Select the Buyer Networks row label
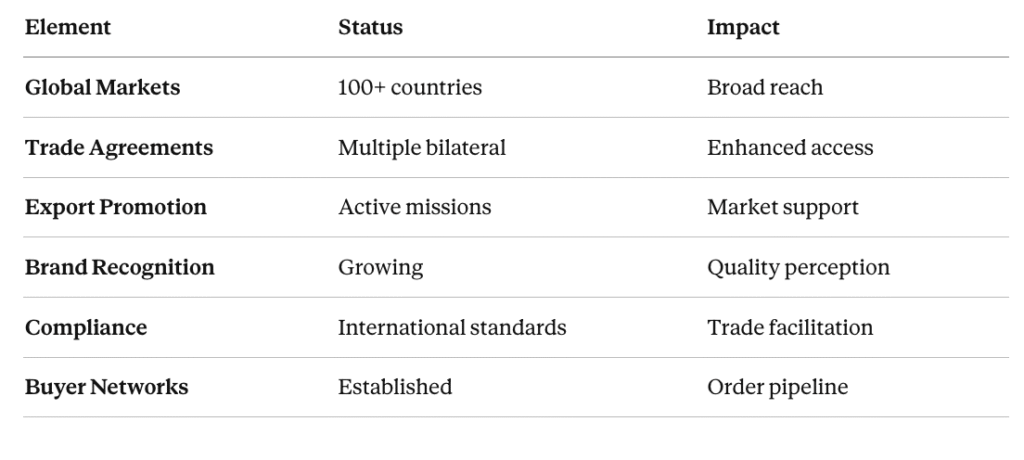The height and width of the screenshot is (460, 1024). click(106, 387)
